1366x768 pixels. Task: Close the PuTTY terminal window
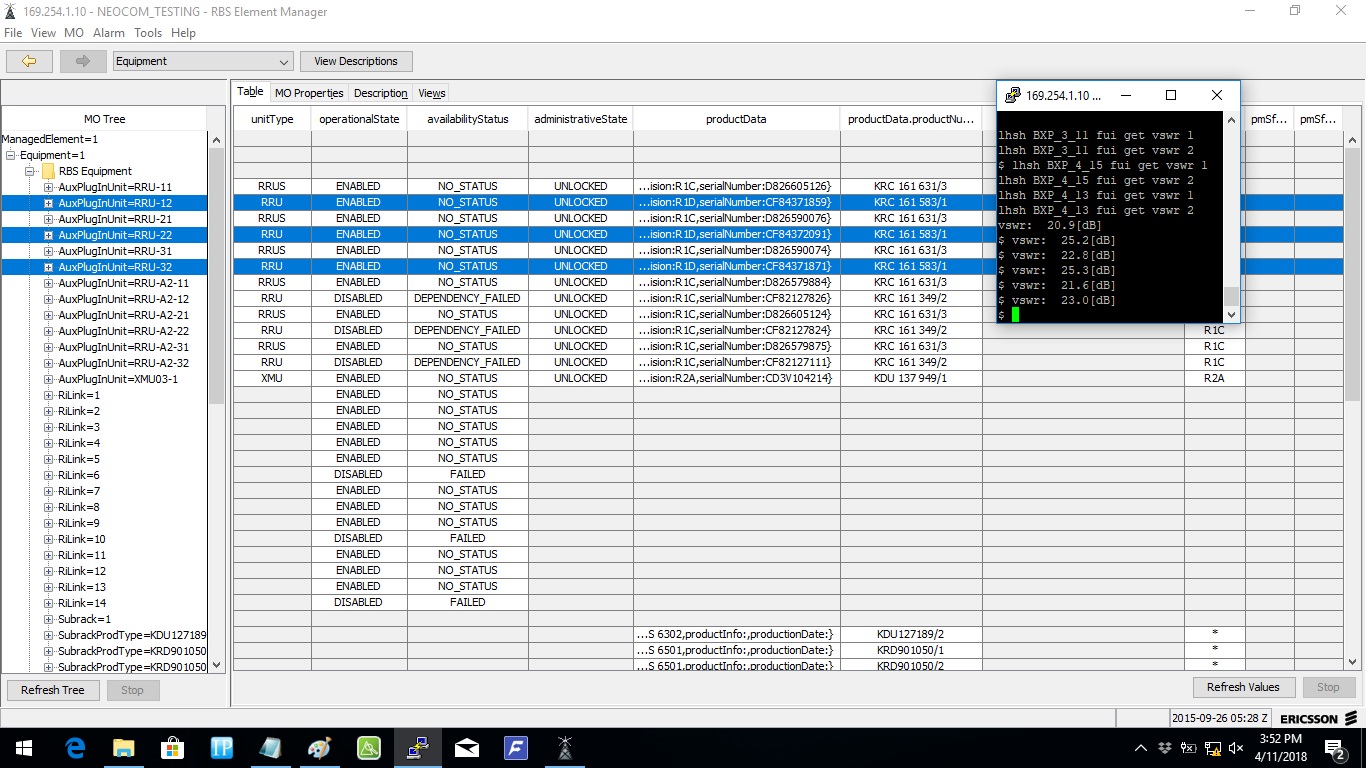click(x=1217, y=95)
